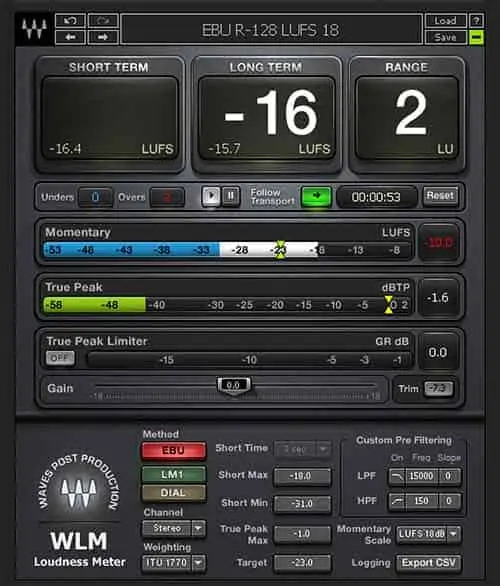
Task: Click the Waves logo icon in top-left
Action: click(34, 29)
